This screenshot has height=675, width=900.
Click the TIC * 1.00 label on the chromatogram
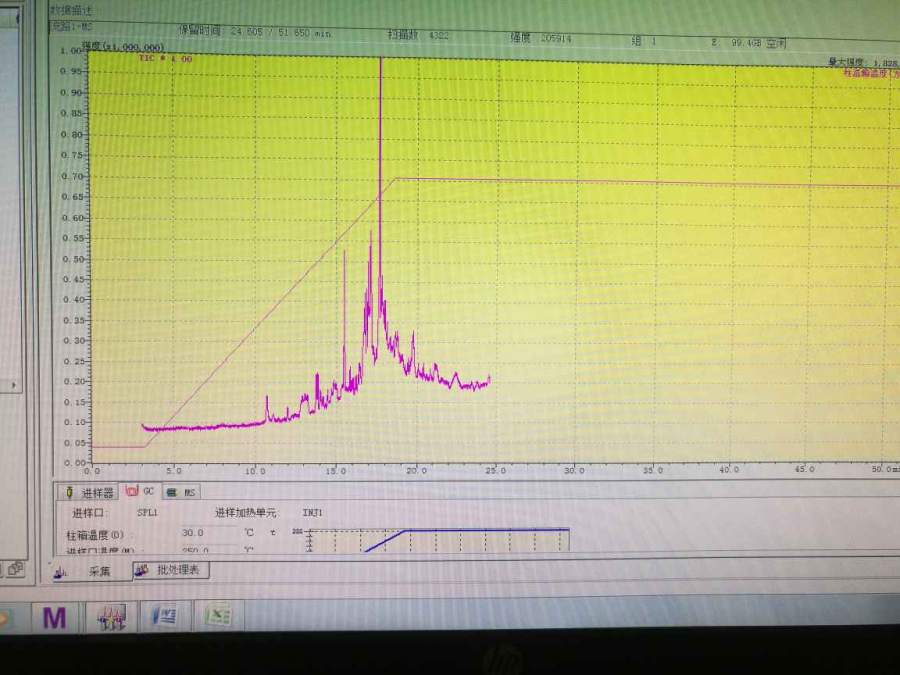pyautogui.click(x=165, y=59)
